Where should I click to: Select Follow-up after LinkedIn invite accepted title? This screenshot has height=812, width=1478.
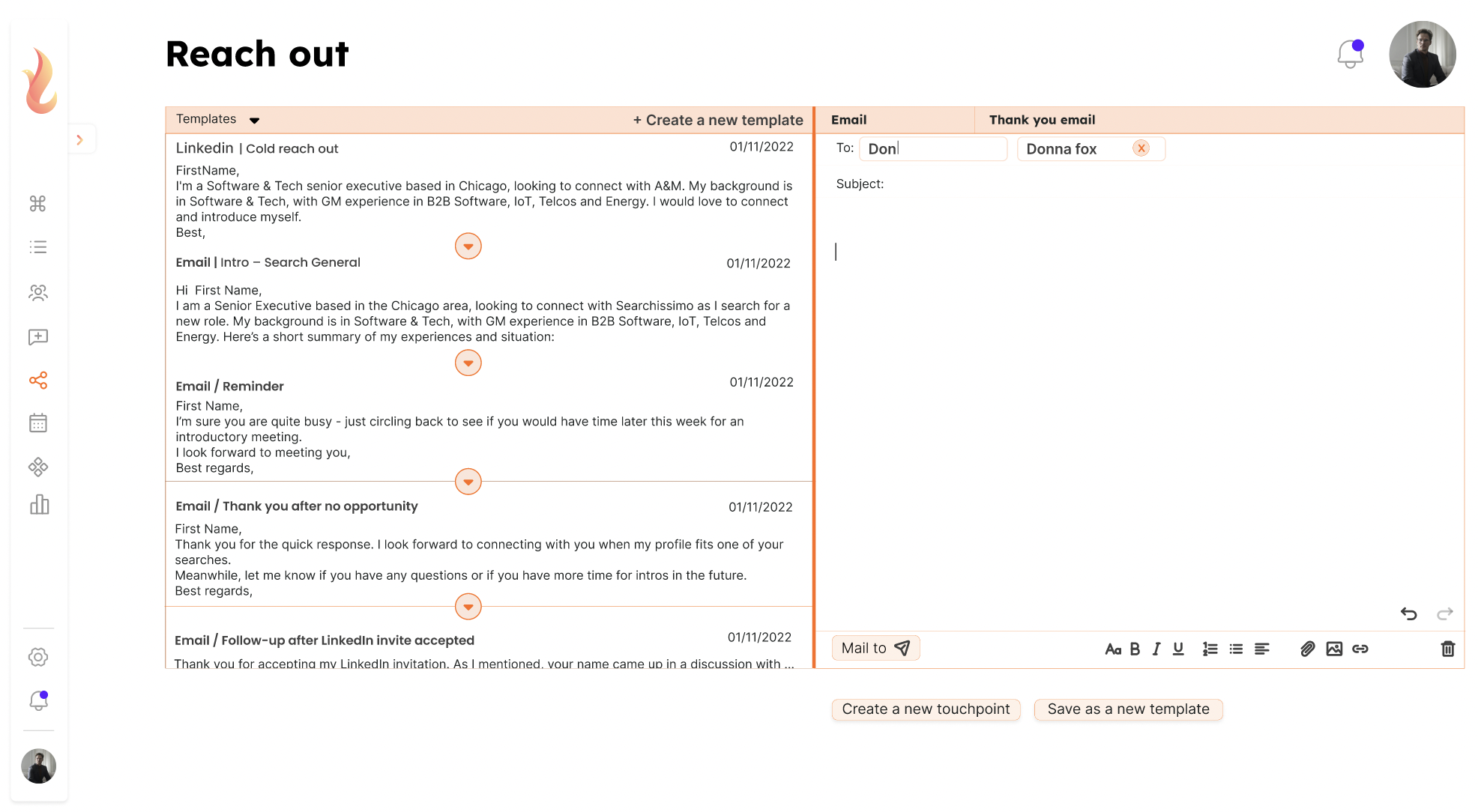coord(324,640)
